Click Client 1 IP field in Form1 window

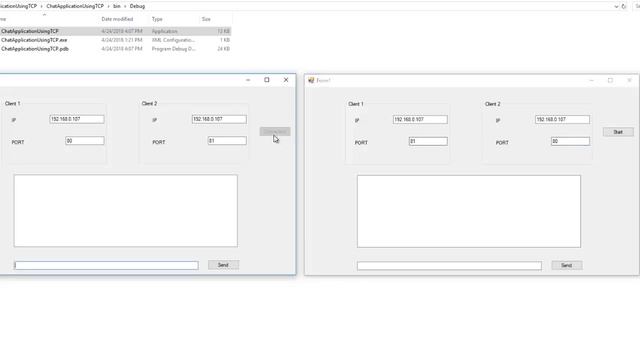tap(420, 120)
